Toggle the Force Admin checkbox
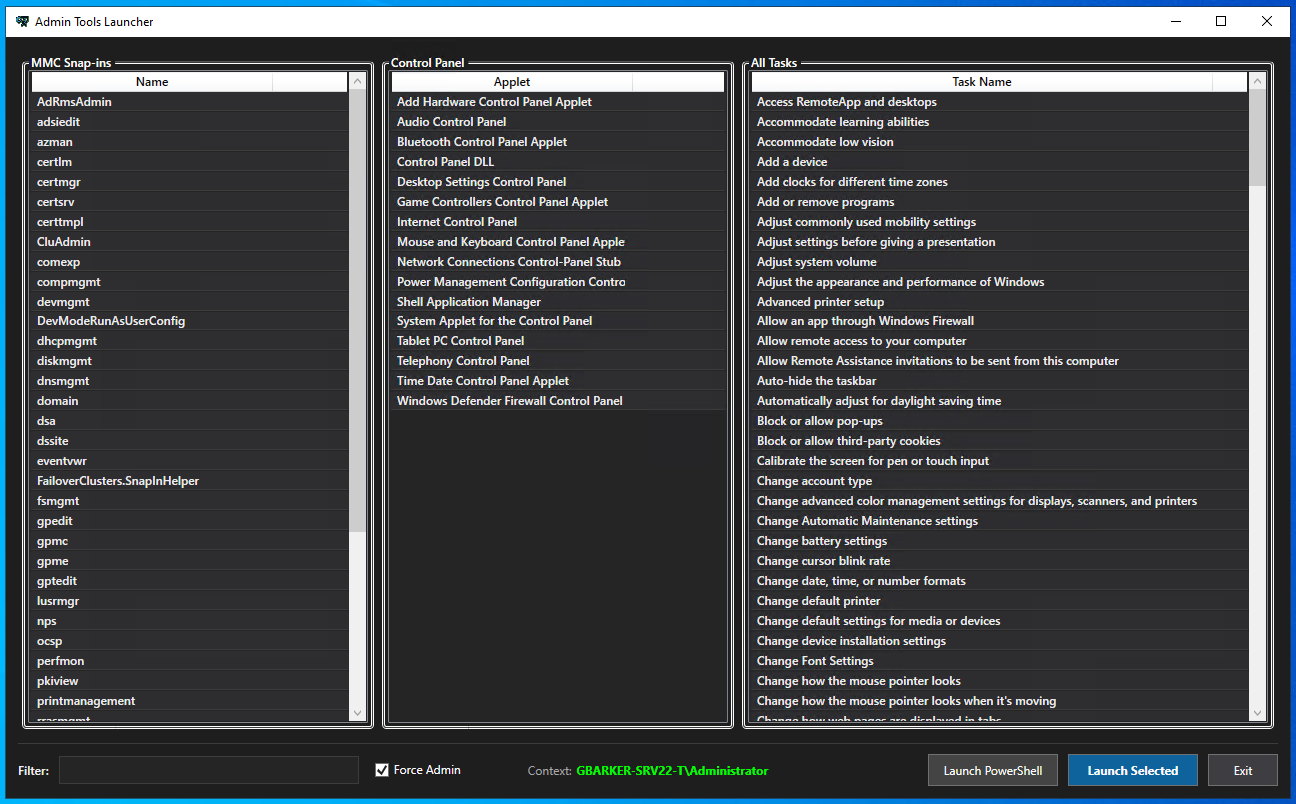 click(x=382, y=770)
